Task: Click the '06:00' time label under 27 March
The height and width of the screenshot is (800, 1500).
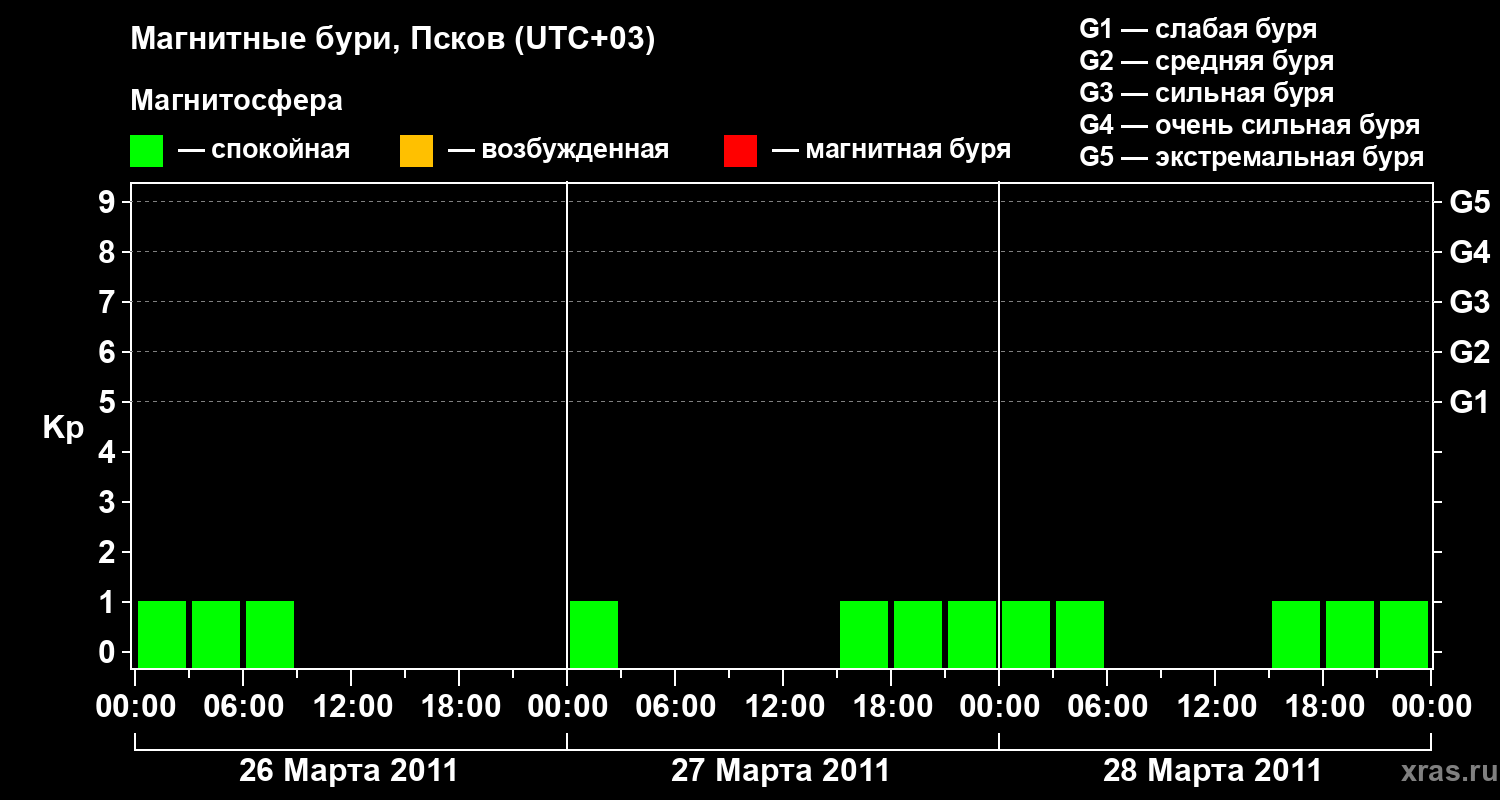Action: click(675, 707)
